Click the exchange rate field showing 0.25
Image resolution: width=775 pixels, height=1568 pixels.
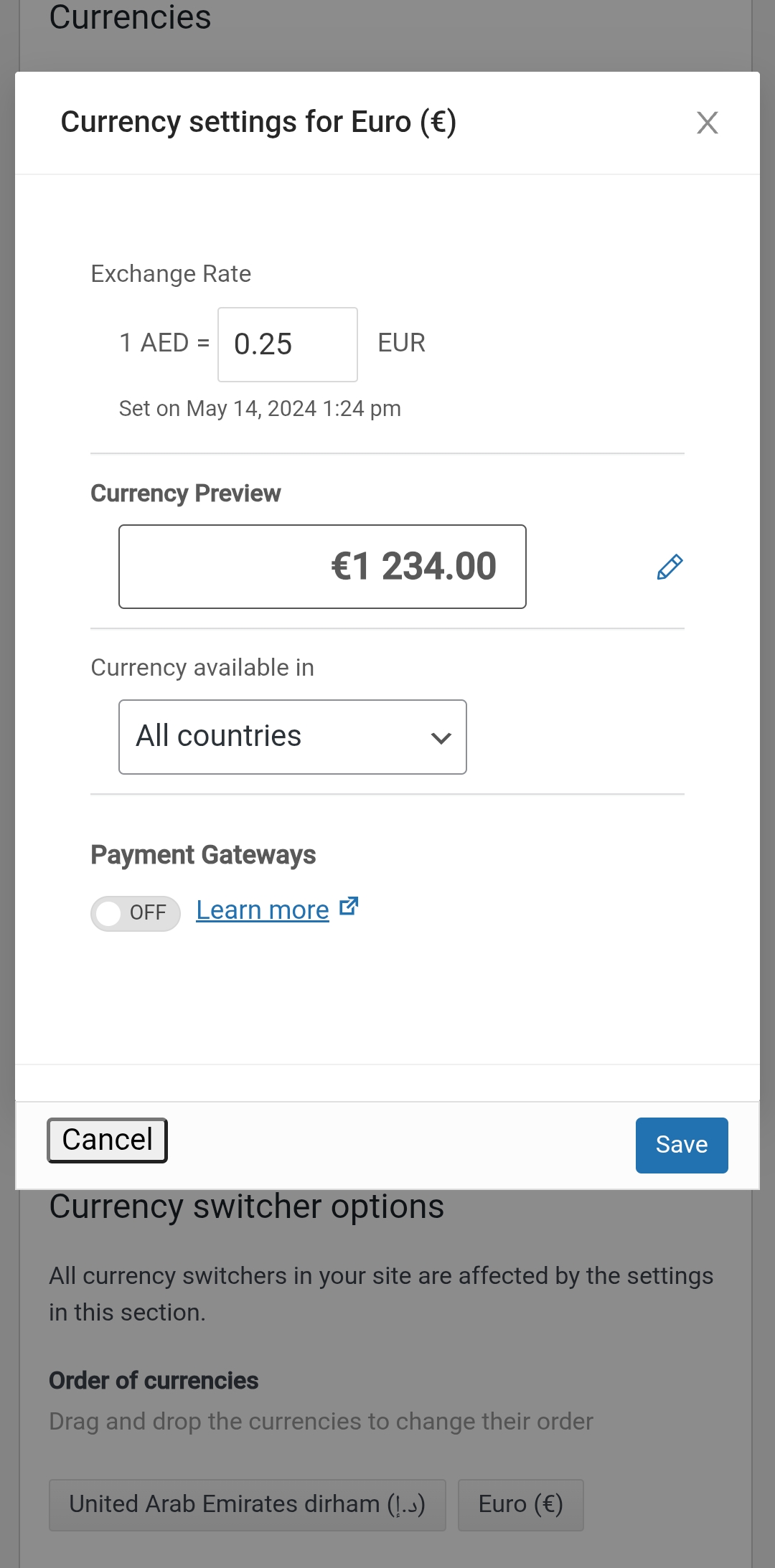click(287, 344)
